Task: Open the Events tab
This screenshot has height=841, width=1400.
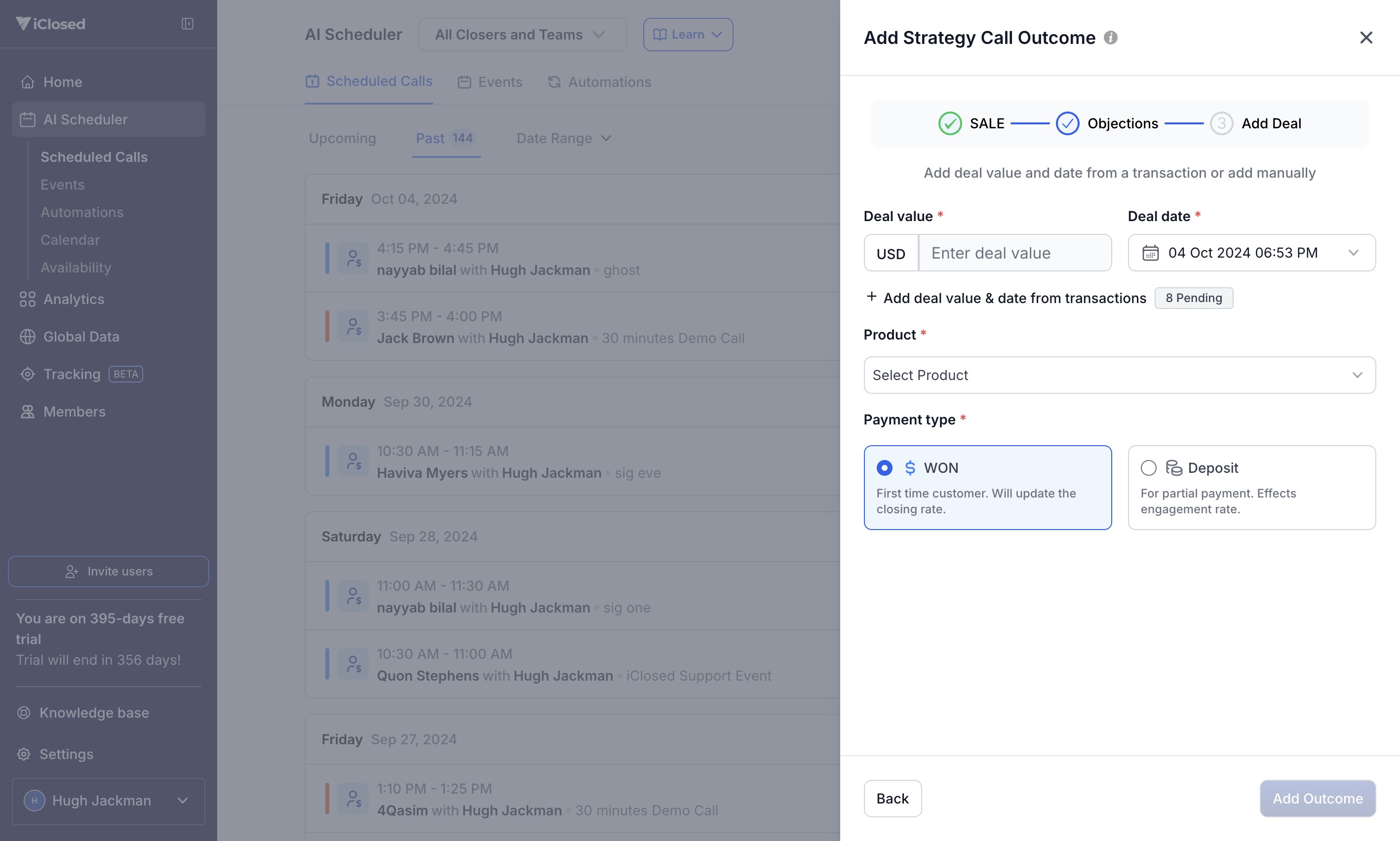Action: coord(490,82)
